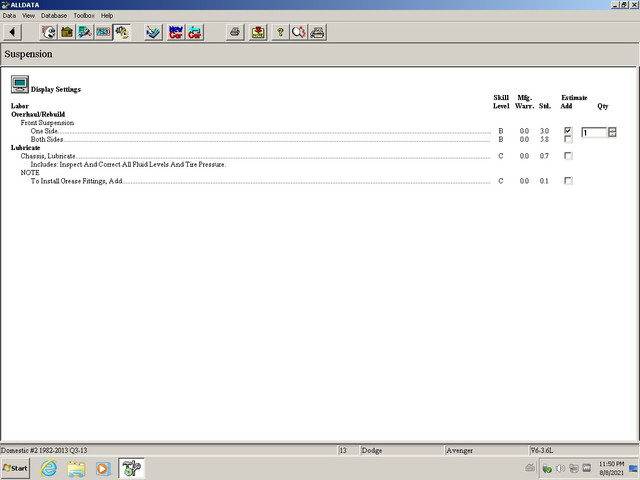
Task: Click the back arrow toolbar button
Action: click(13, 32)
